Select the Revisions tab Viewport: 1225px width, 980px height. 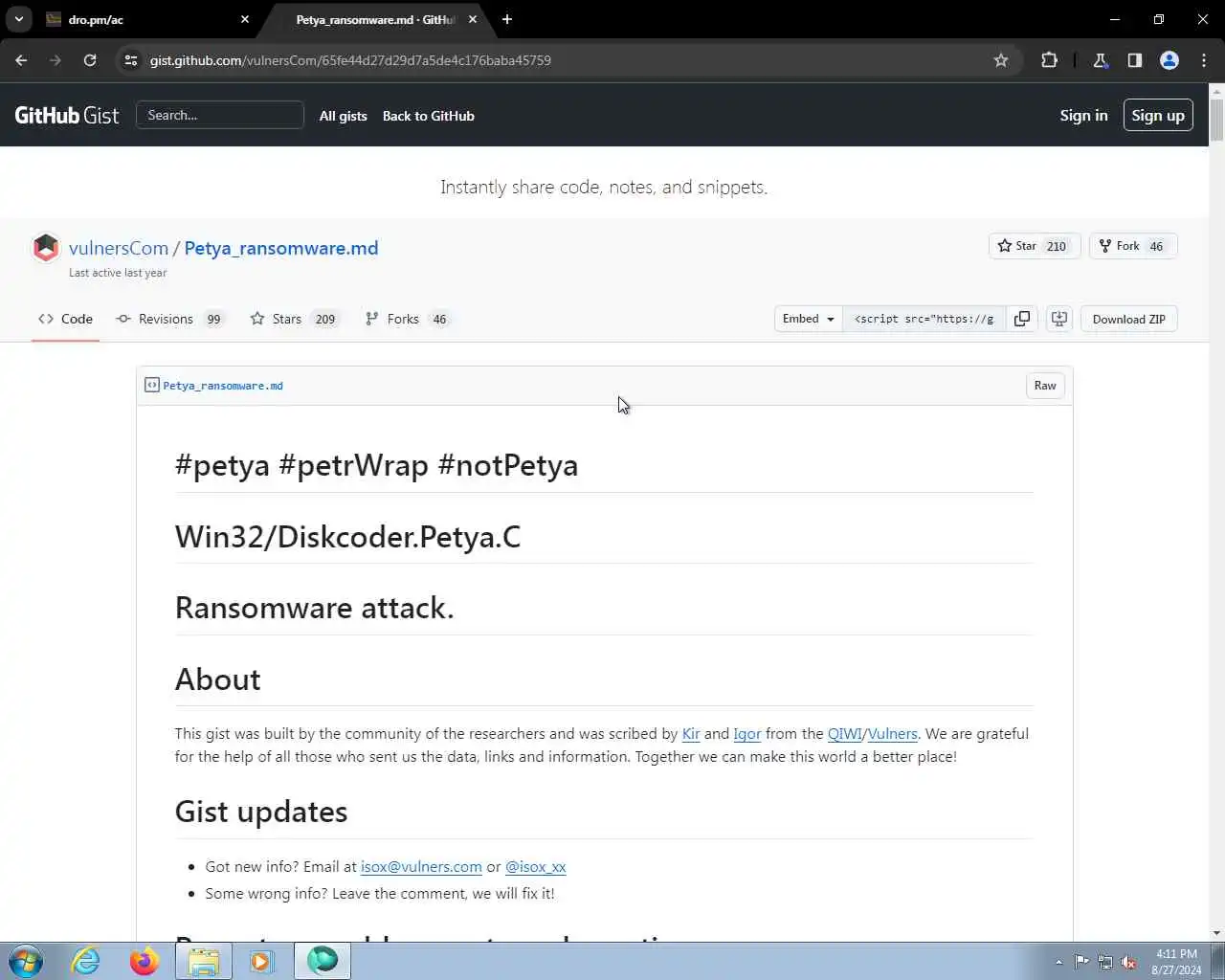coord(170,319)
